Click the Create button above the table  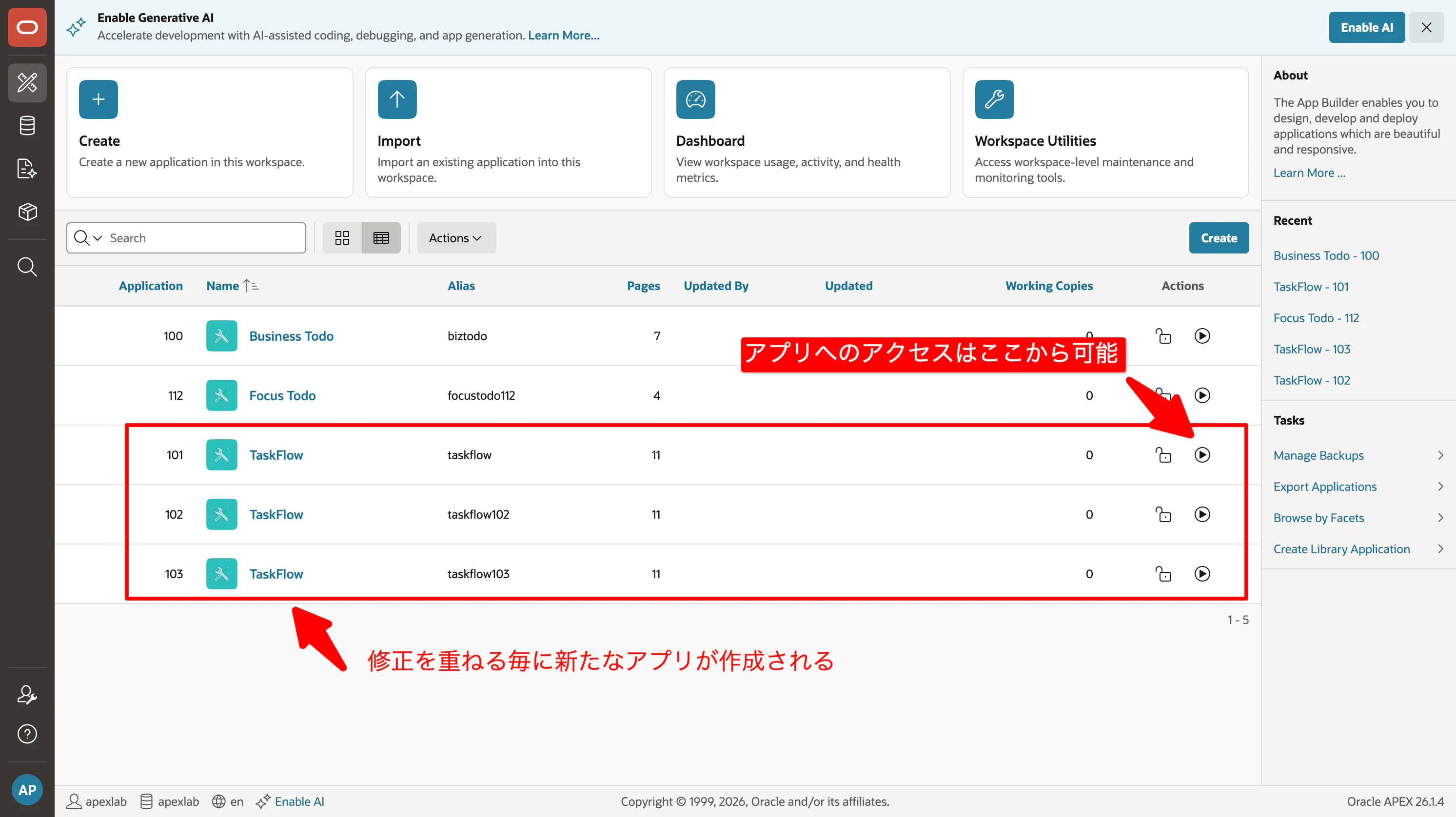(1219, 238)
